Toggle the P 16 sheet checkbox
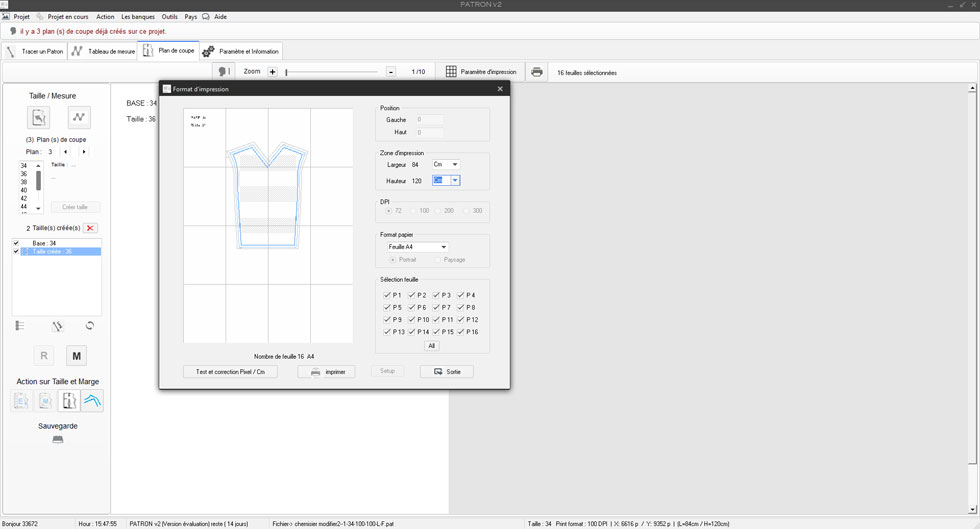The height and width of the screenshot is (529, 980). [x=460, y=332]
